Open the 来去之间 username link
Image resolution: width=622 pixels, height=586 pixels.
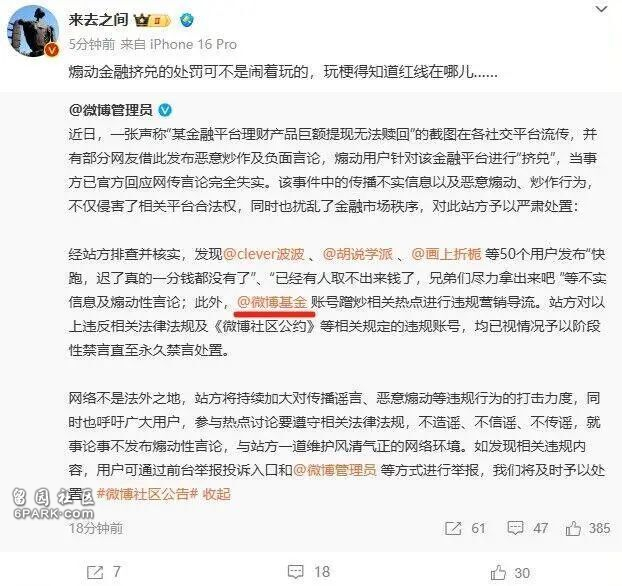(98, 19)
